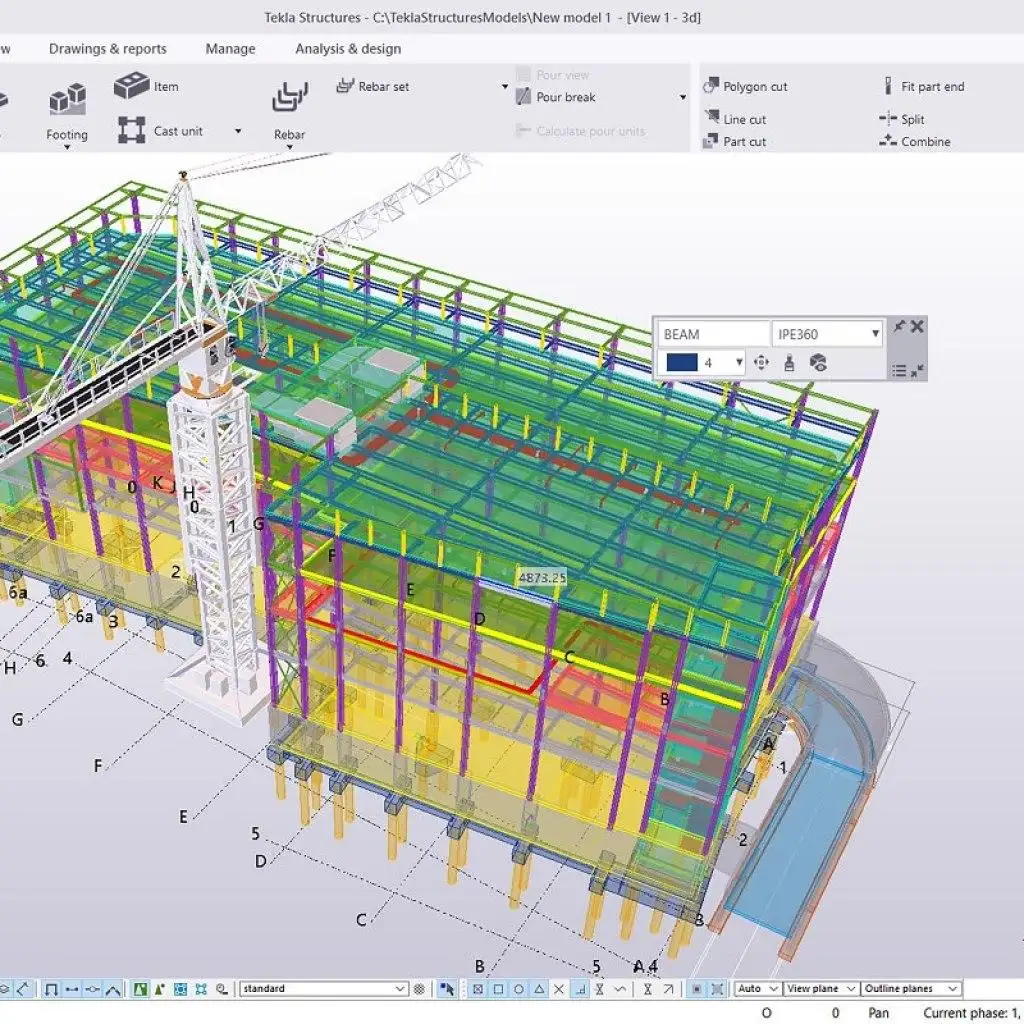
Task: Click the line-with-endpoints icon in bottom toolbar
Action: click(x=72, y=989)
